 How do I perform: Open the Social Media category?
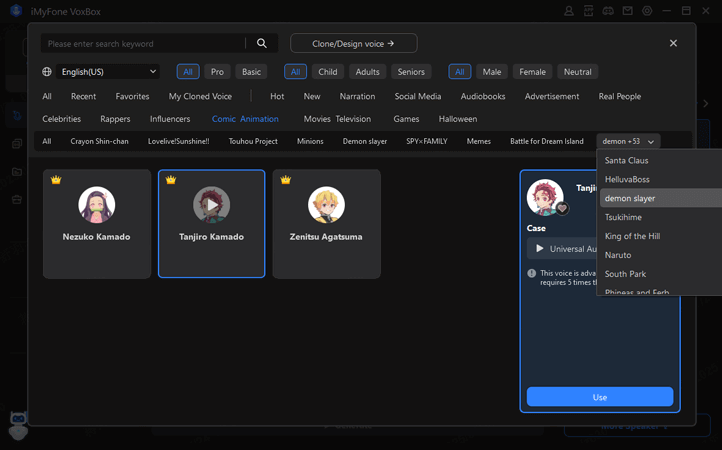(x=418, y=96)
